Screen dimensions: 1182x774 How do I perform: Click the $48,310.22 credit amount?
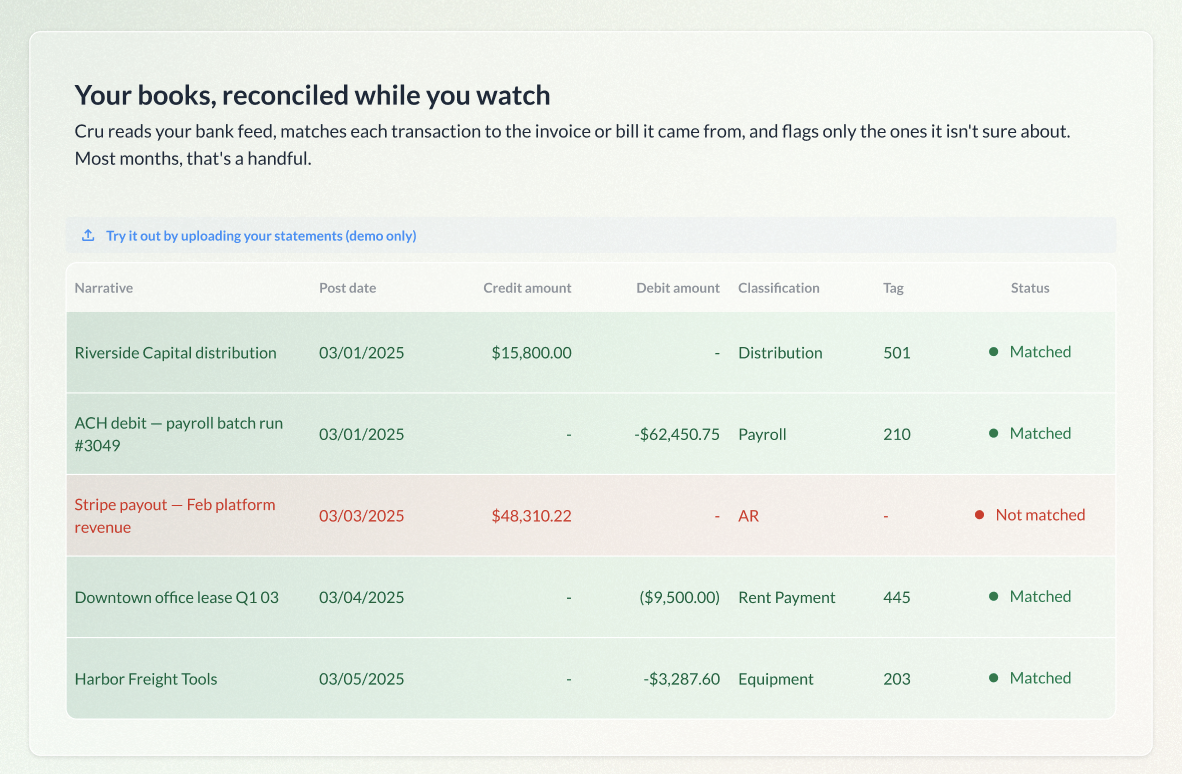point(531,515)
